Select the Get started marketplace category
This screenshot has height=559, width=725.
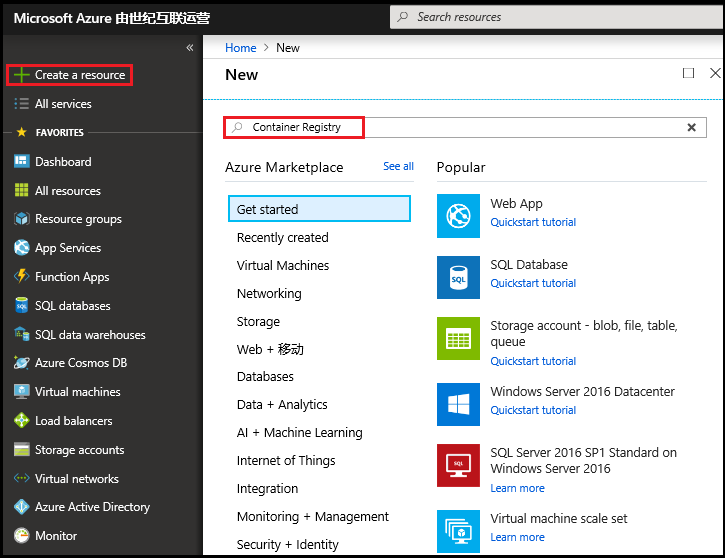[319, 209]
